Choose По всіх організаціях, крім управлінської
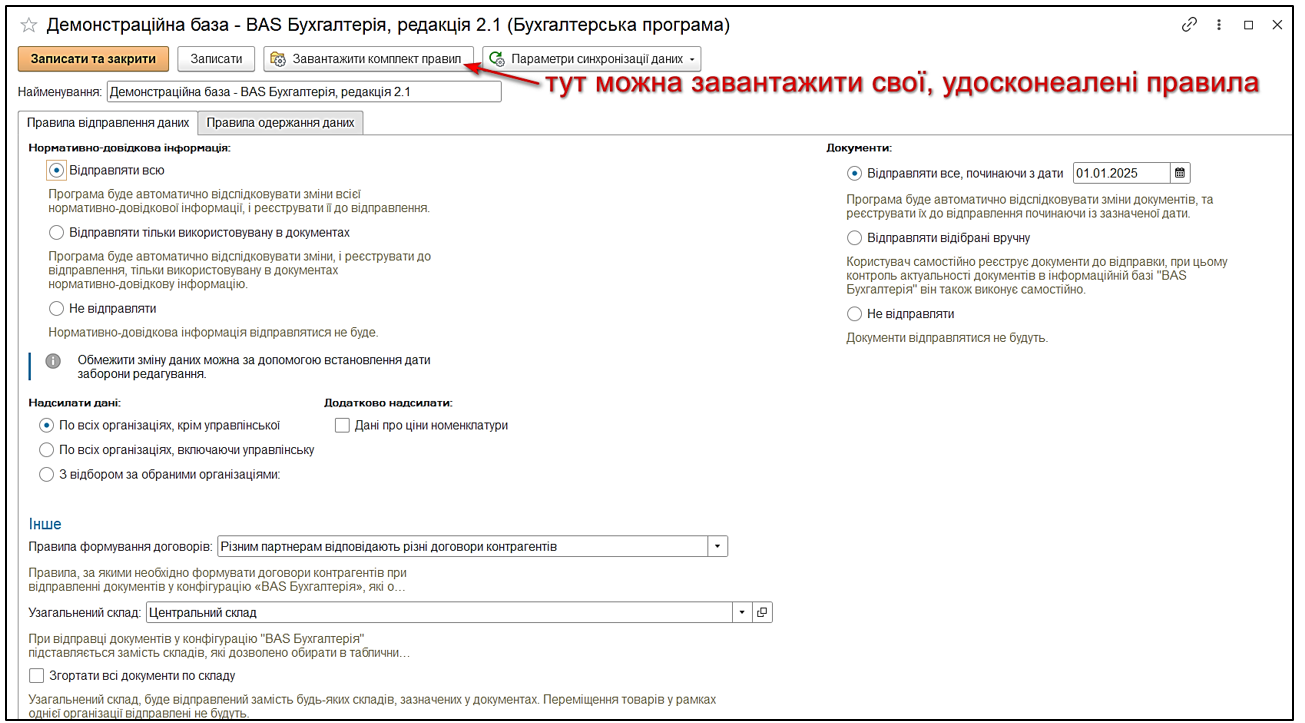This screenshot has height=723, width=1305. 46,425
